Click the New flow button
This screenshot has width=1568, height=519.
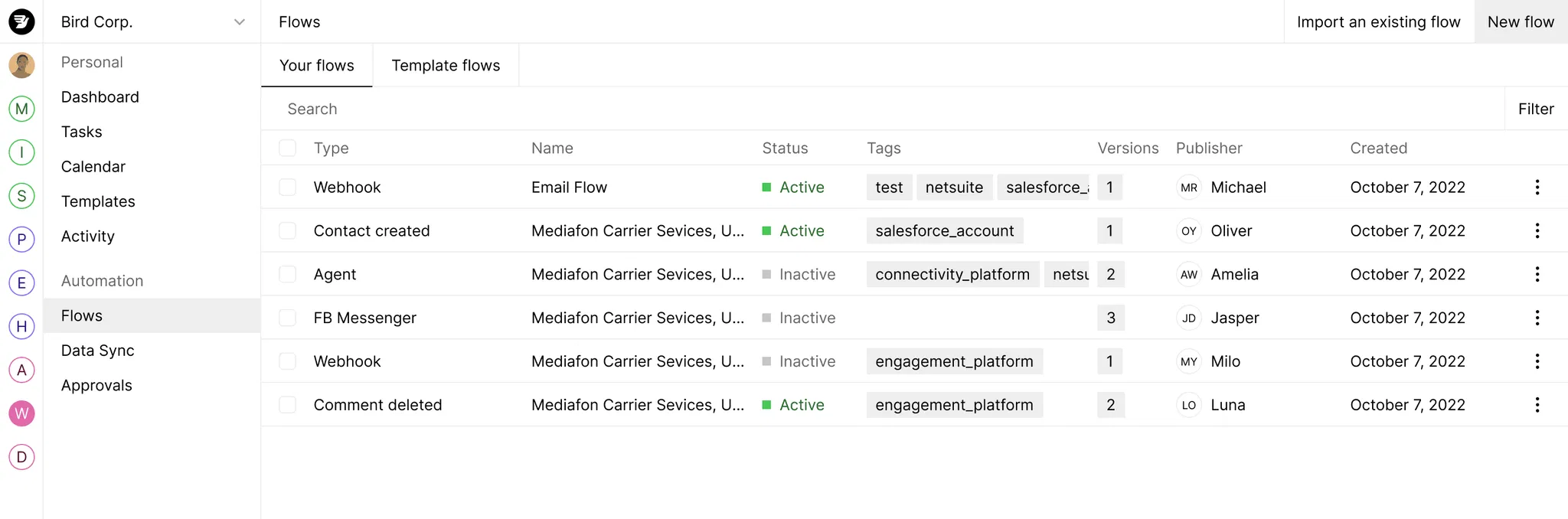pos(1521,22)
